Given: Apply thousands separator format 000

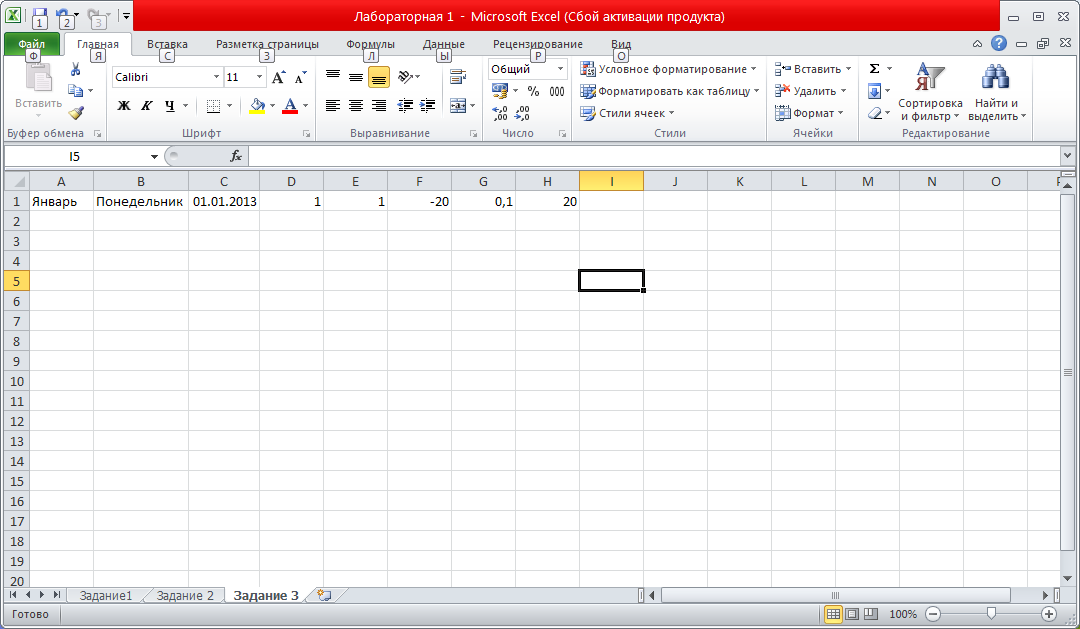Looking at the screenshot, I should [557, 91].
